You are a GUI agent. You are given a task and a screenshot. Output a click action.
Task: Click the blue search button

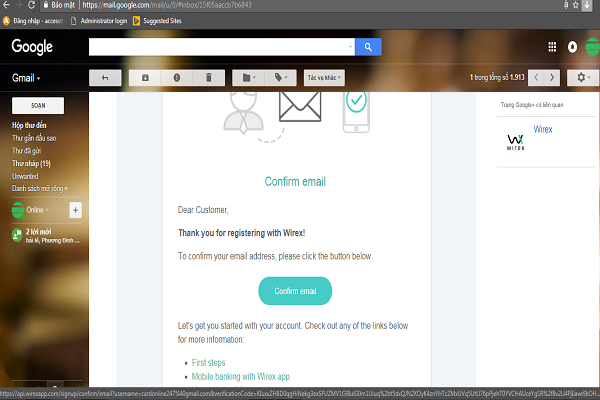point(368,47)
